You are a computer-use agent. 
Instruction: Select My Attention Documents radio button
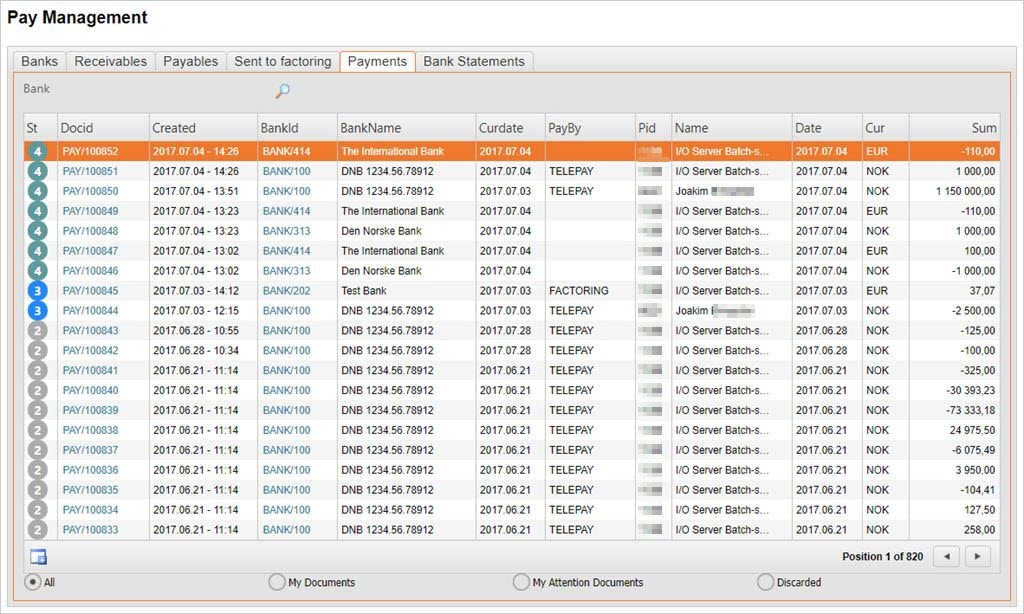click(x=521, y=582)
